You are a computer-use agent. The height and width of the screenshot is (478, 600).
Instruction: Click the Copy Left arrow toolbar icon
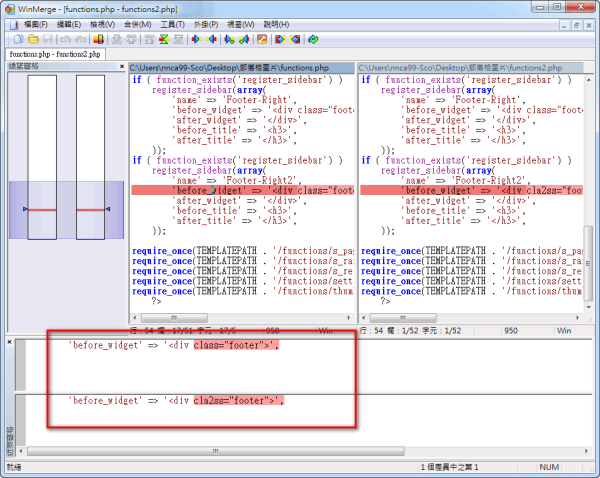pos(211,39)
